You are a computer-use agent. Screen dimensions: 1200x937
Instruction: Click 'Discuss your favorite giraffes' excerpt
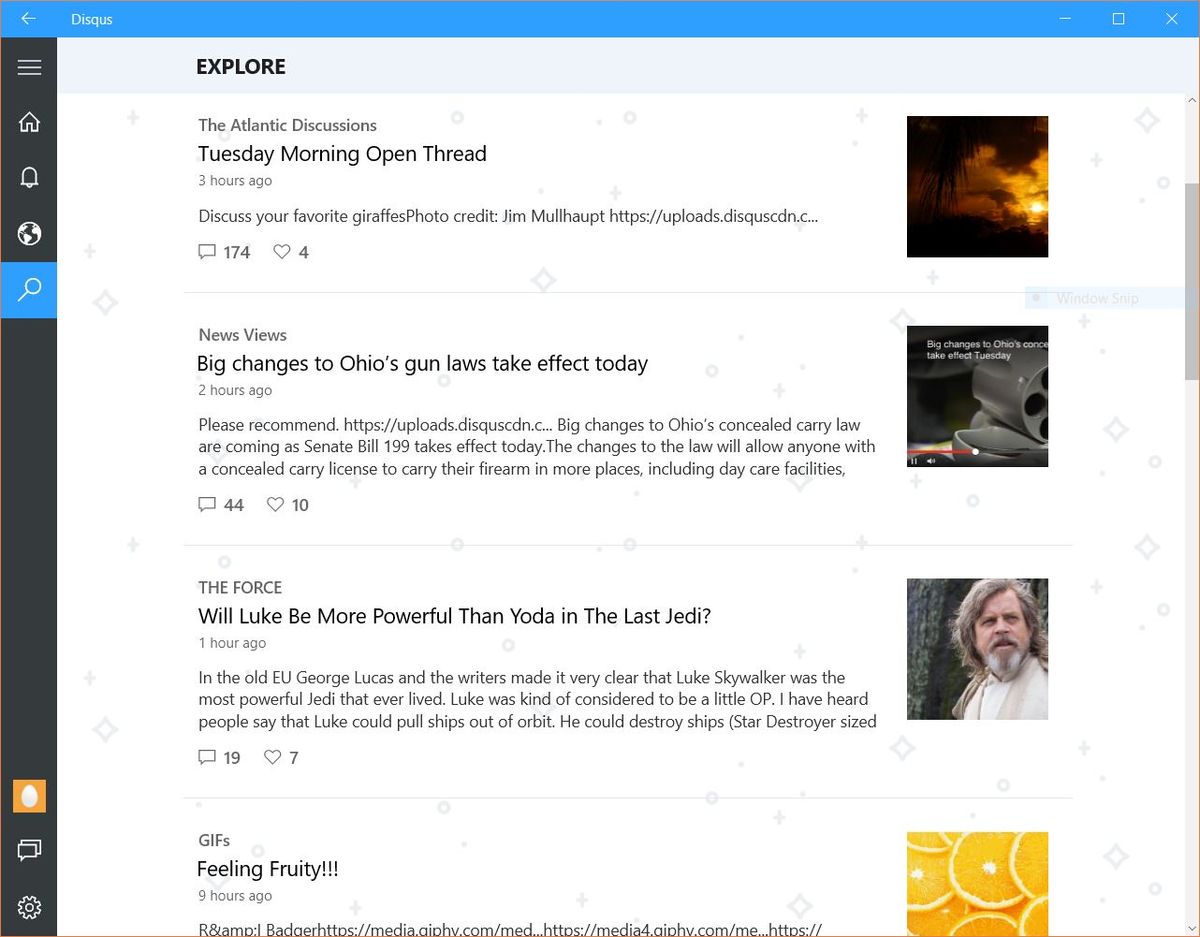(508, 216)
